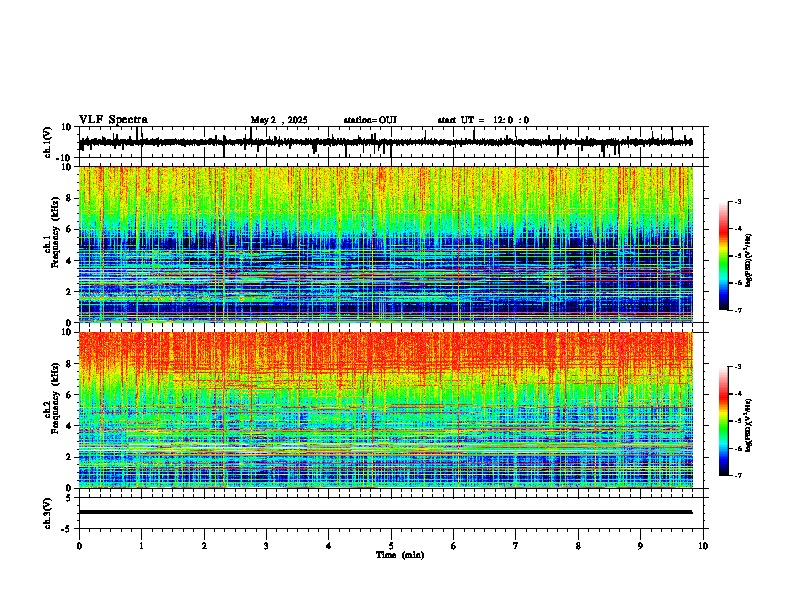Click the ch.1 spectrogram color scale bar
The image size is (792, 612).
point(723,256)
